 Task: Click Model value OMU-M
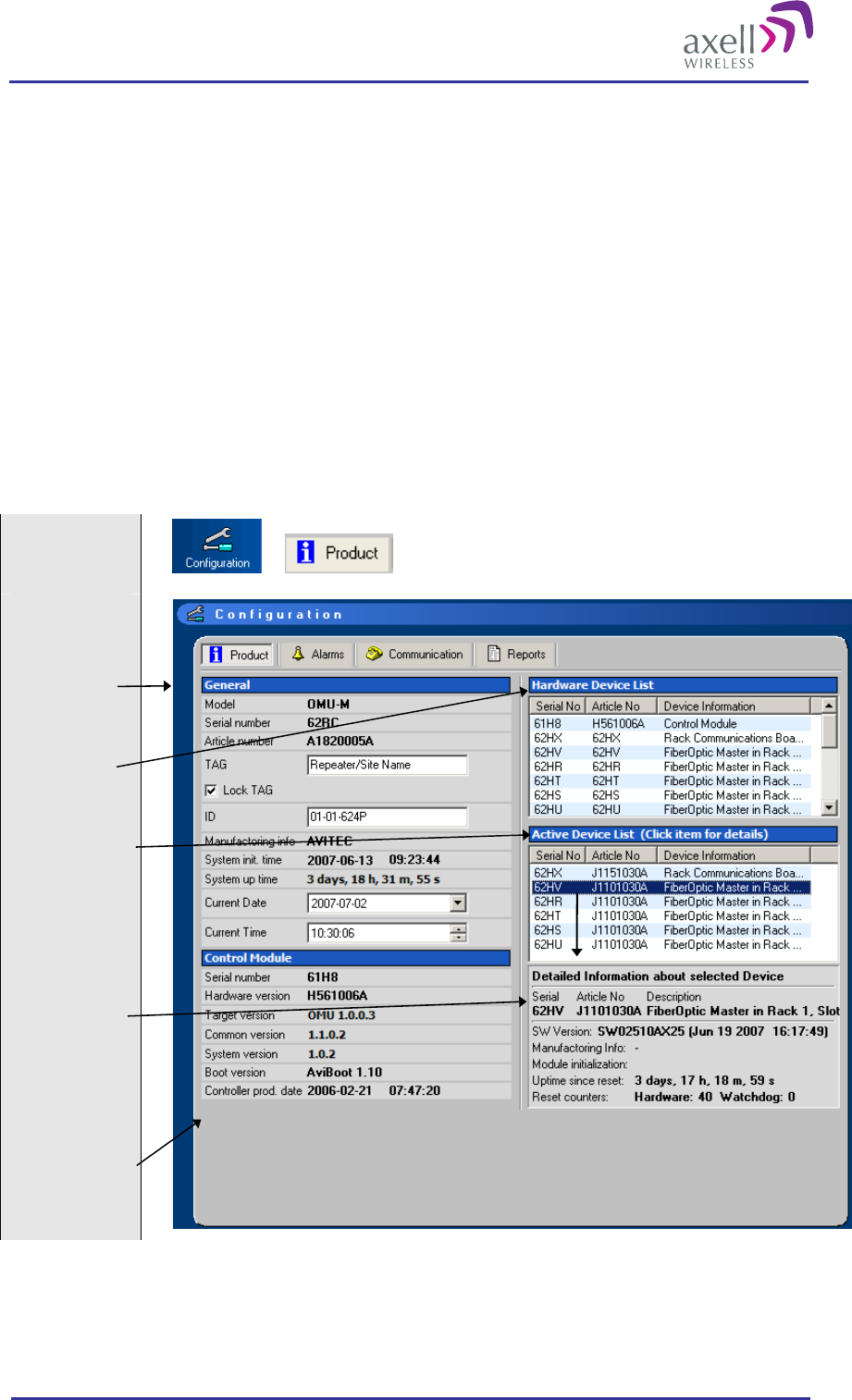tap(328, 705)
